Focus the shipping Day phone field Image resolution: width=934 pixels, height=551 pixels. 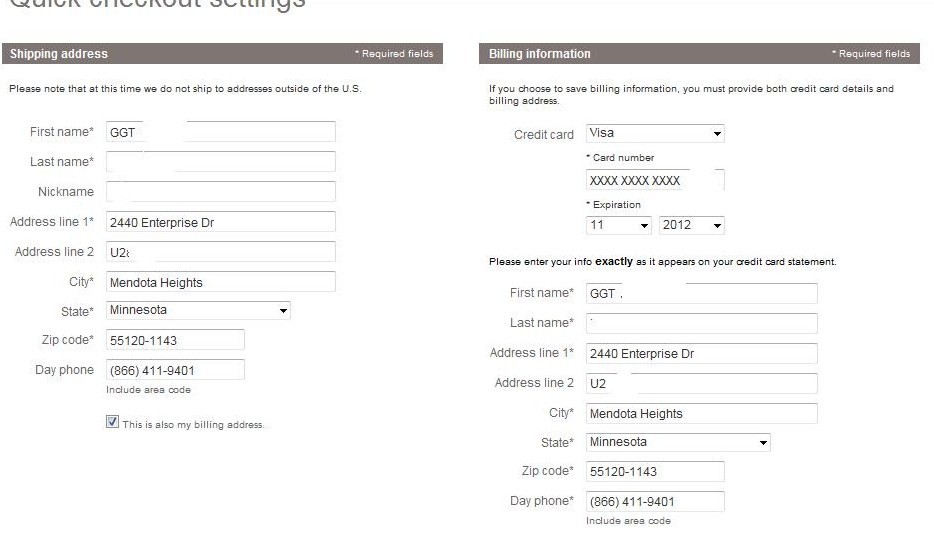coord(175,370)
